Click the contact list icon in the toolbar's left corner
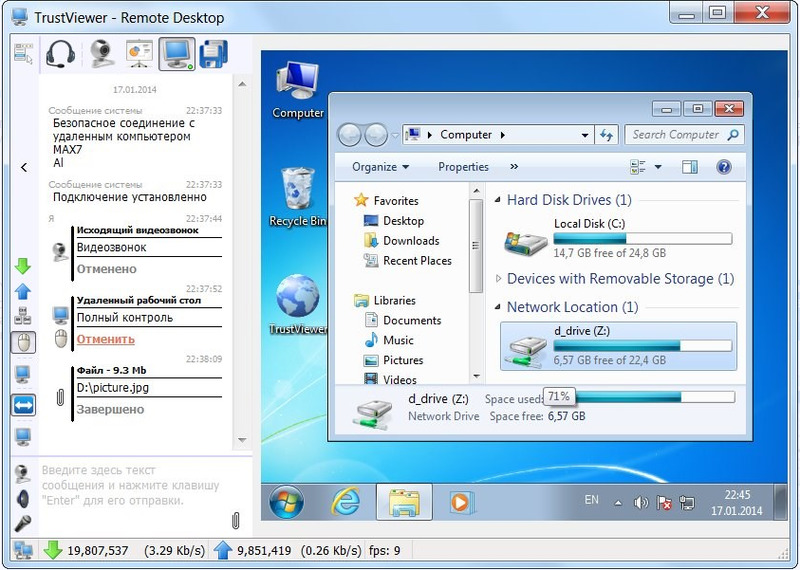The image size is (800, 570). pos(23,53)
